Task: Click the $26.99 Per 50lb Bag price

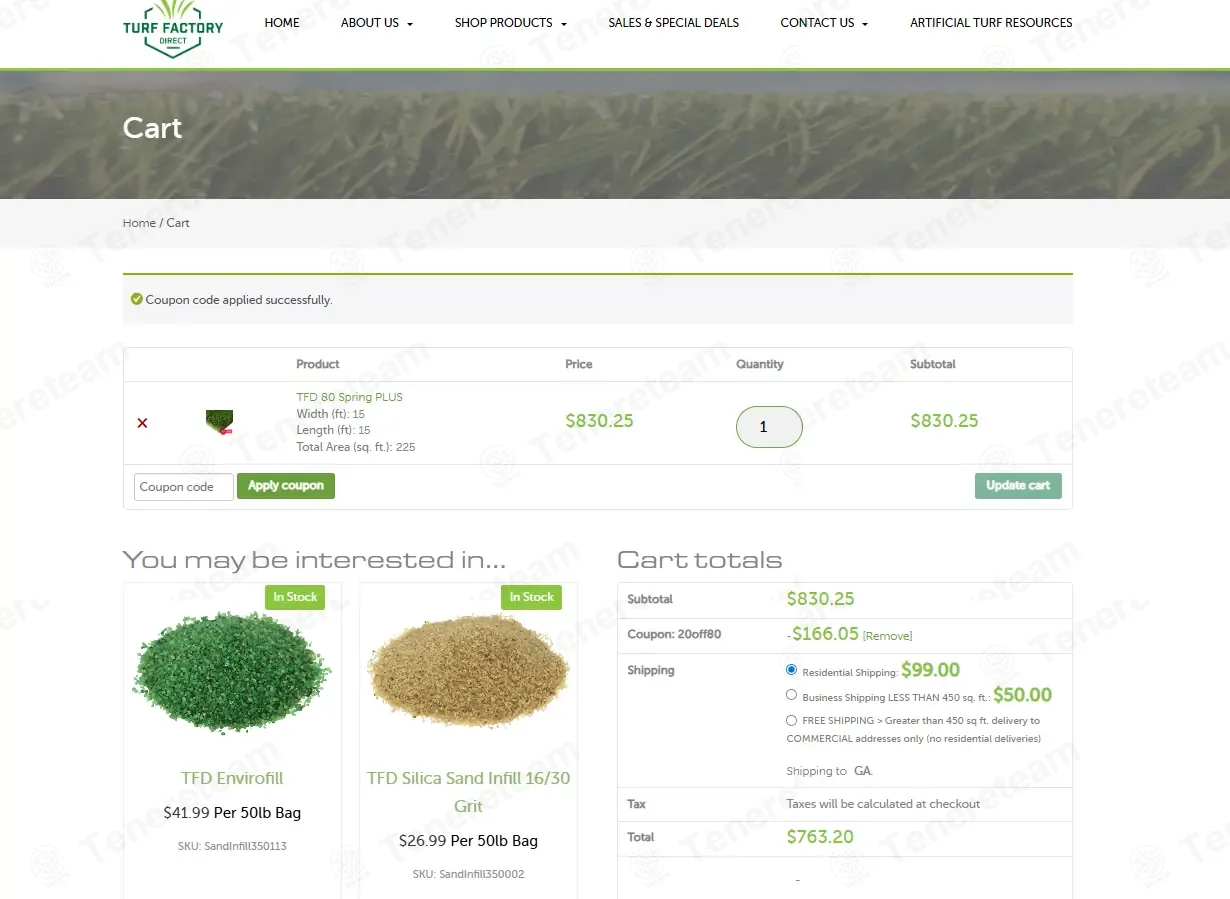Action: coord(468,841)
